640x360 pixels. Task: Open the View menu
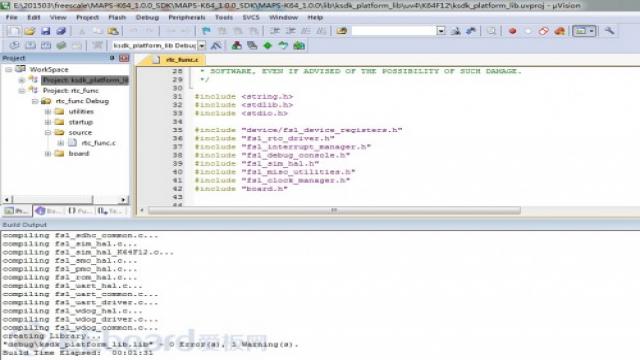click(x=58, y=18)
